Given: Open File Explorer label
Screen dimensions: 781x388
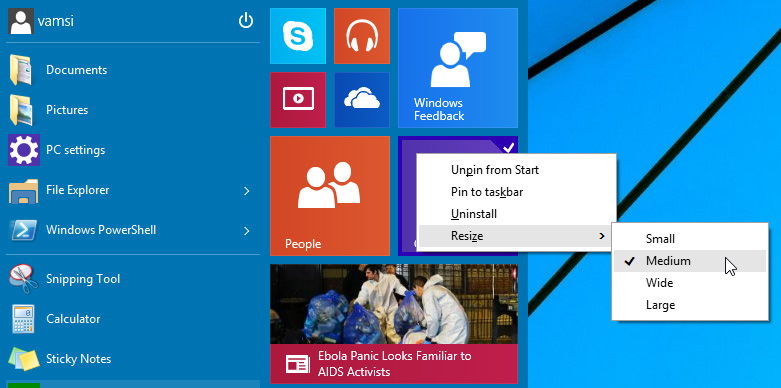Looking at the screenshot, I should point(77,190).
